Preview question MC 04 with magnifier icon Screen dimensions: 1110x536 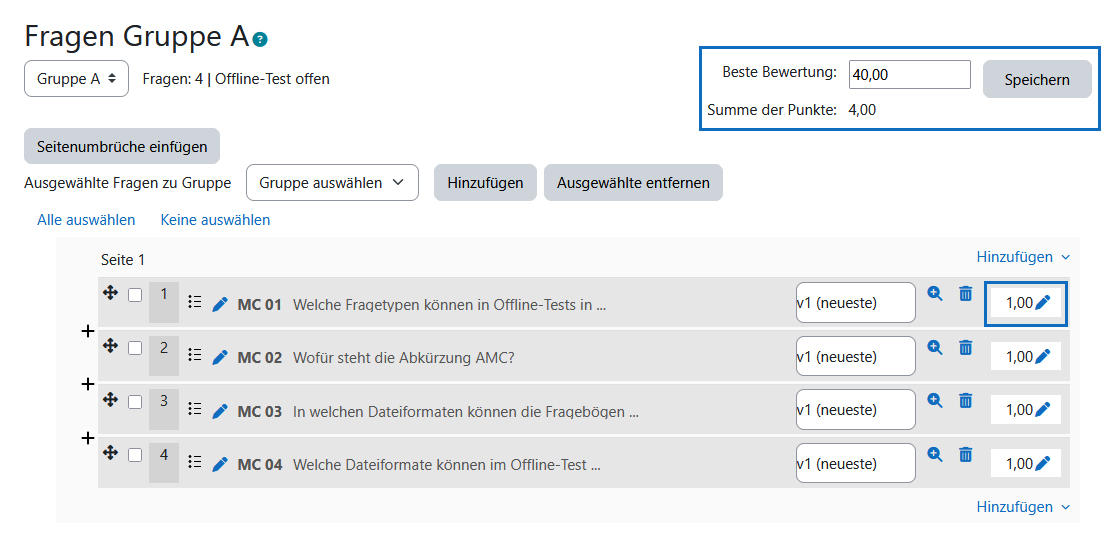pyautogui.click(x=935, y=455)
